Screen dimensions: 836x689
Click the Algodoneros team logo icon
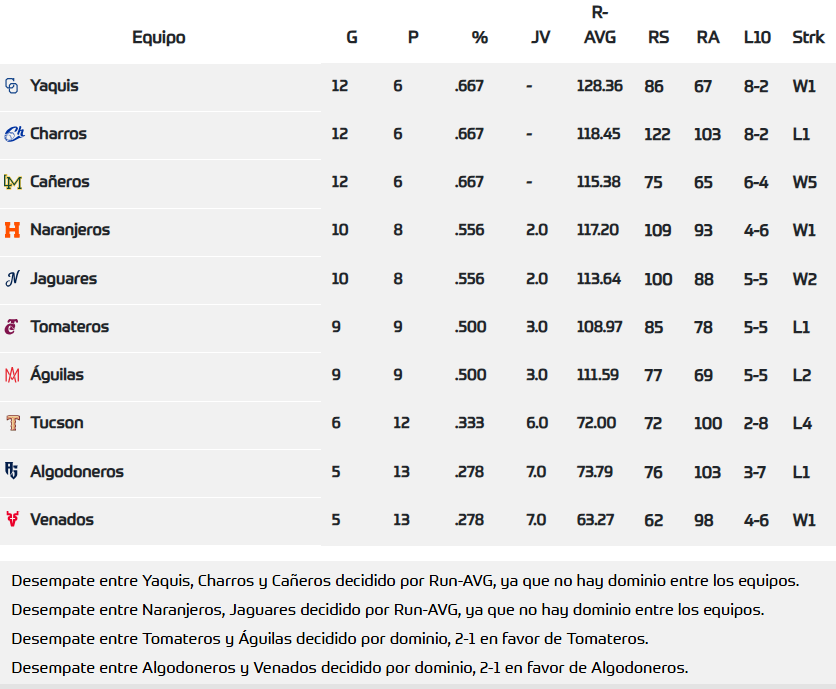point(12,471)
